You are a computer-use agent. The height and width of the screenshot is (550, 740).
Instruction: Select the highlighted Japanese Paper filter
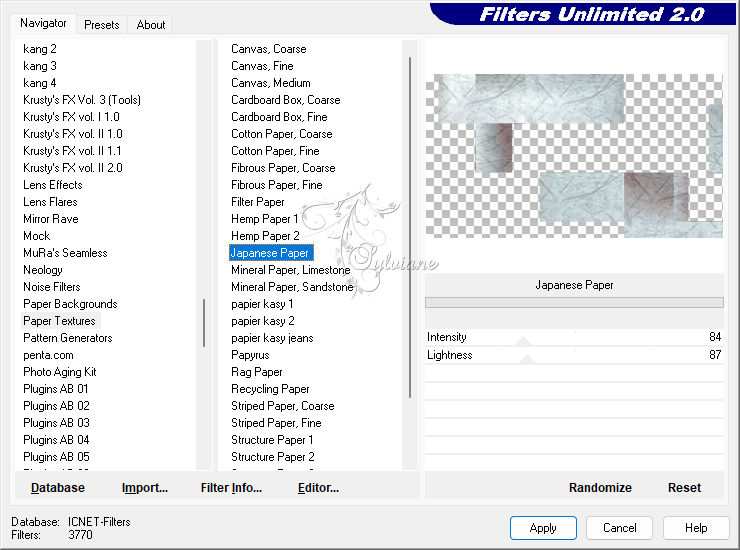pos(271,253)
